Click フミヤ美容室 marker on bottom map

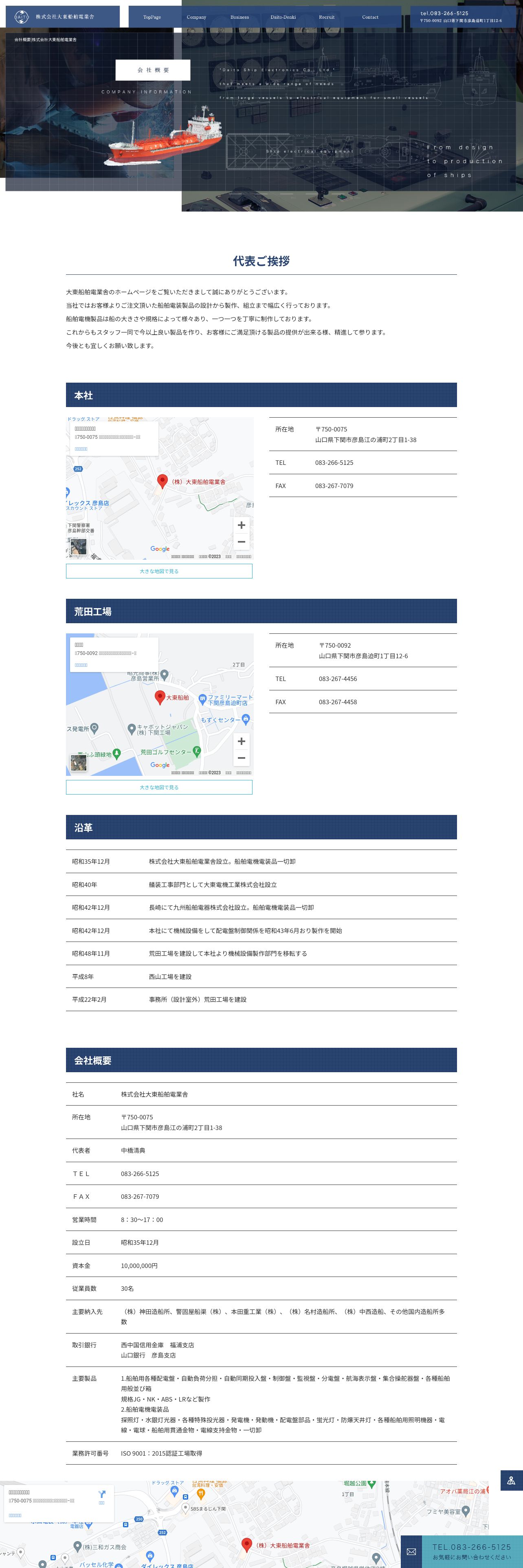[x=466, y=1511]
